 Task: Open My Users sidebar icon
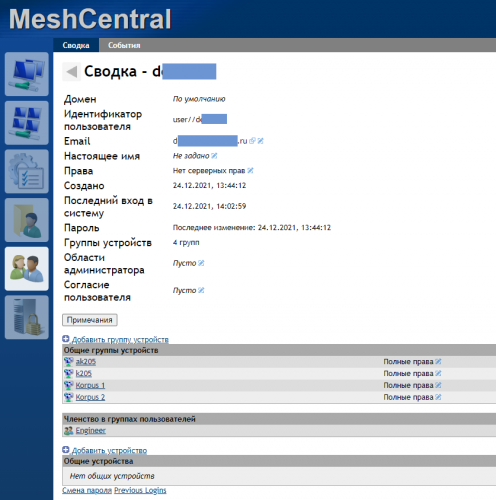pyautogui.click(x=27, y=269)
